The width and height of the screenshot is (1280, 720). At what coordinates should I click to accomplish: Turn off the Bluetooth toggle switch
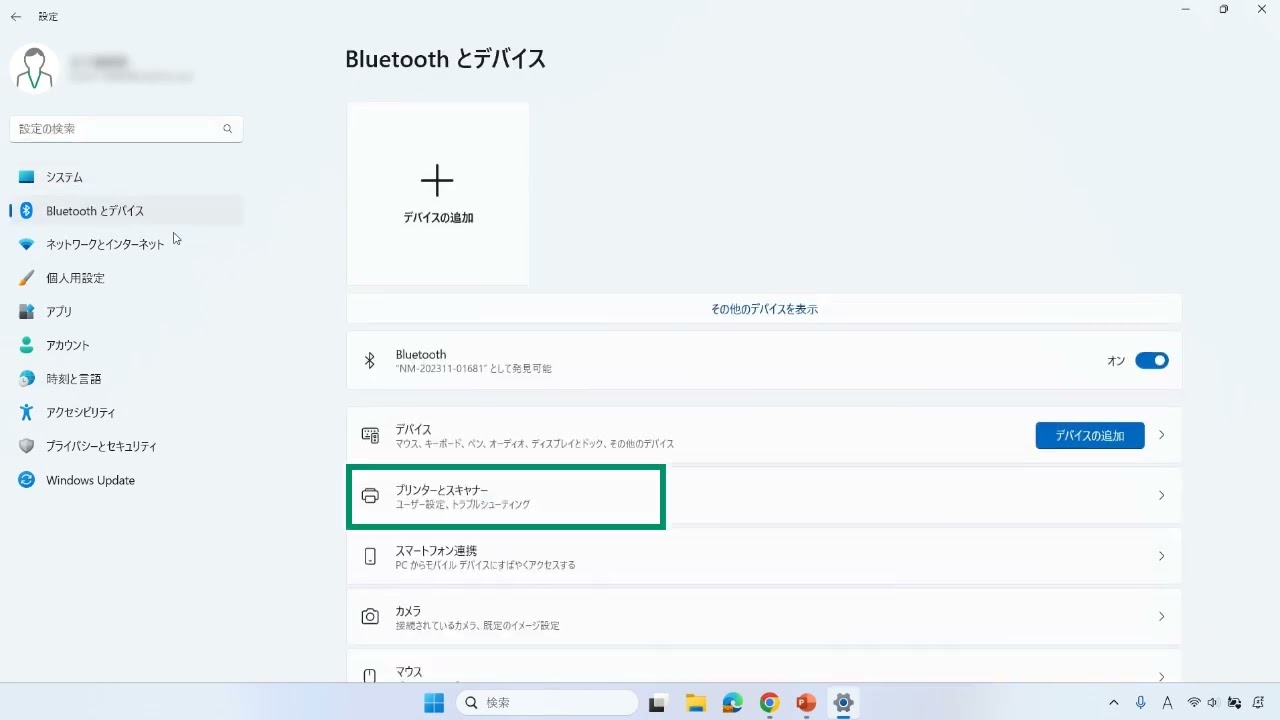click(1152, 361)
